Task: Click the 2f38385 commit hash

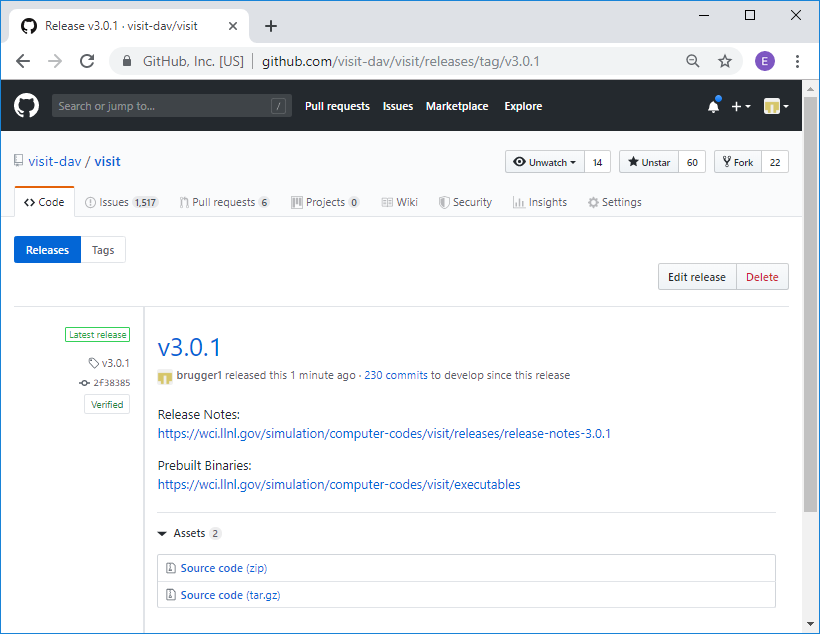Action: pos(111,383)
